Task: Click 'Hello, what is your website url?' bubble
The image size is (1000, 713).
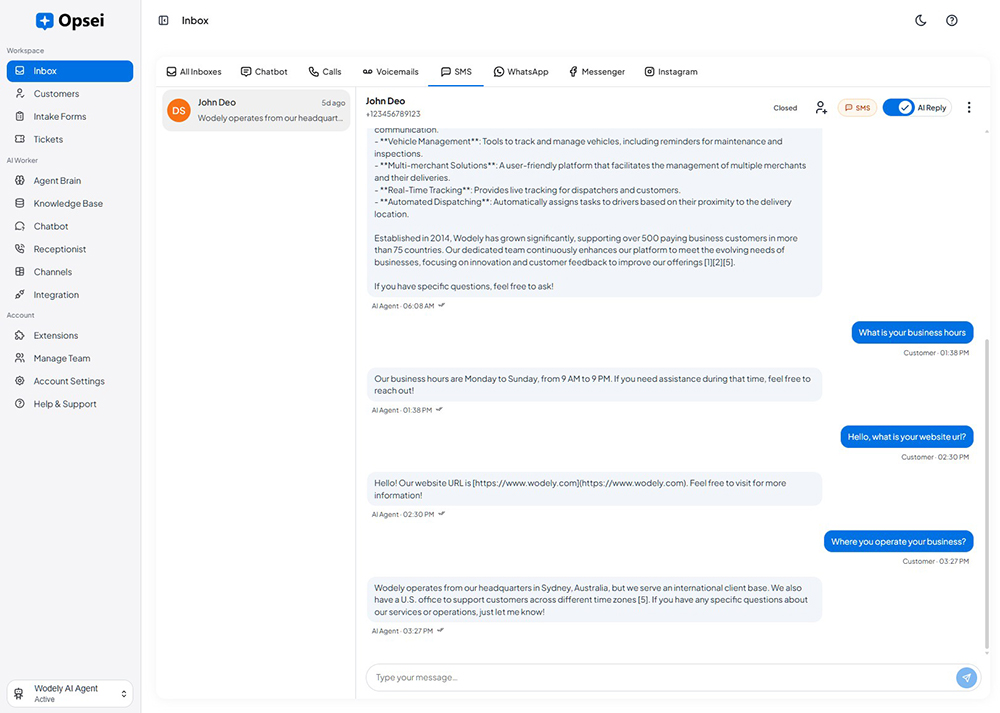Action: pyautogui.click(x=906, y=437)
